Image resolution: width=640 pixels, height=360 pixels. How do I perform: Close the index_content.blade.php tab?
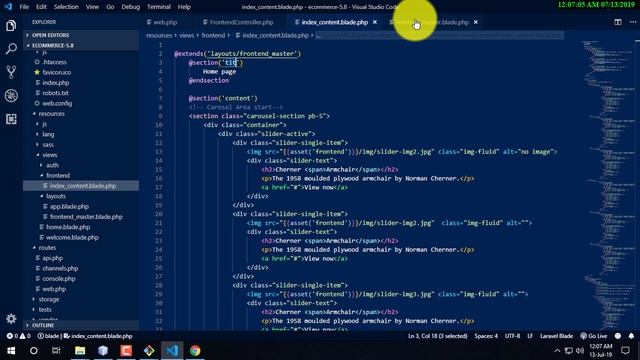click(x=375, y=22)
